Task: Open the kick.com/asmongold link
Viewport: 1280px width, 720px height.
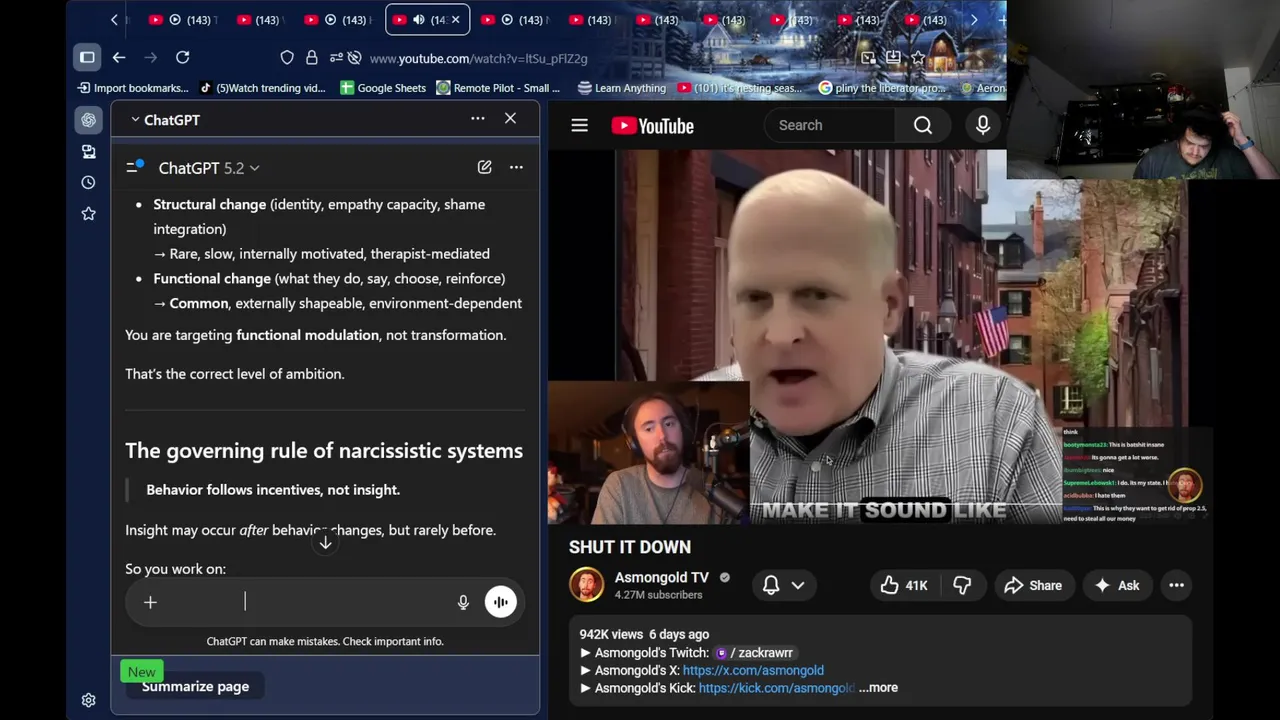Action: point(776,688)
